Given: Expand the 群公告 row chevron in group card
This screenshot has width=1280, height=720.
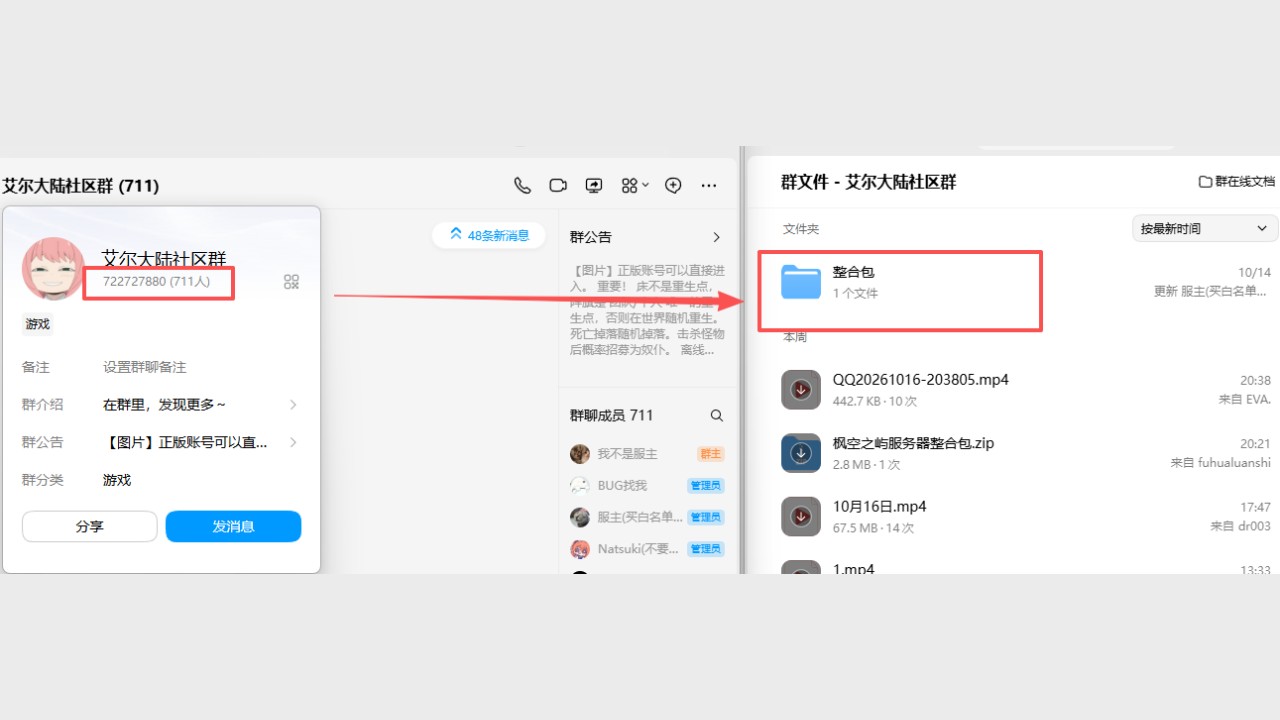Looking at the screenshot, I should pyautogui.click(x=293, y=442).
